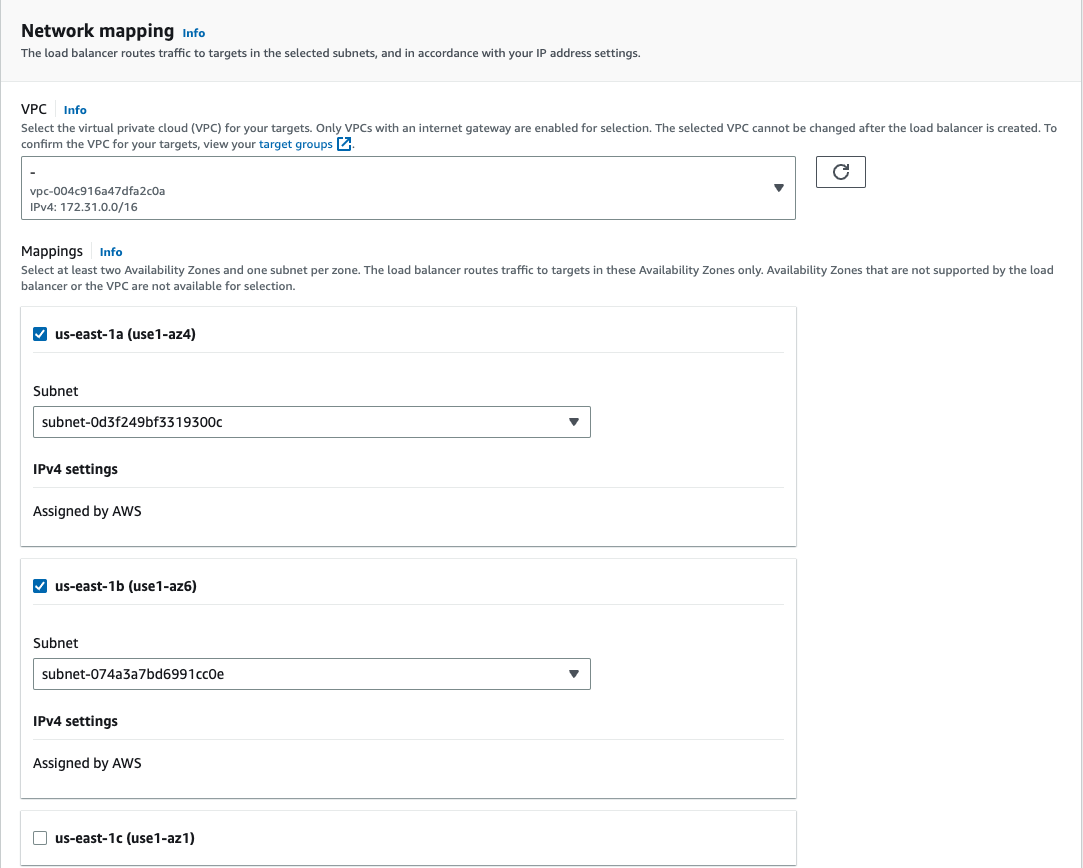
Task: Click the refresh VPC list icon button
Action: [x=841, y=172]
